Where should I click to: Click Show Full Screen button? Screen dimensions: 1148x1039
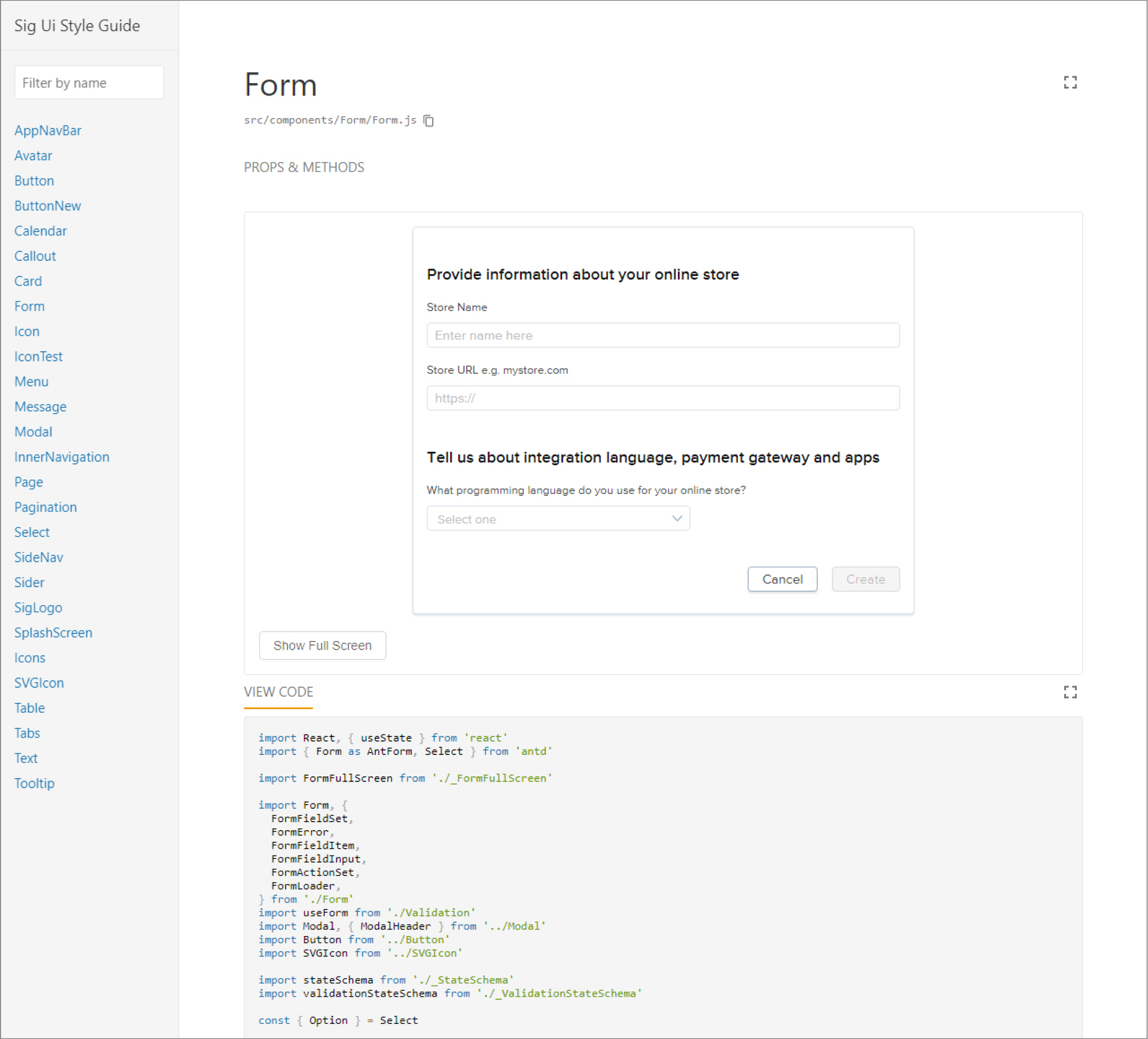point(322,645)
